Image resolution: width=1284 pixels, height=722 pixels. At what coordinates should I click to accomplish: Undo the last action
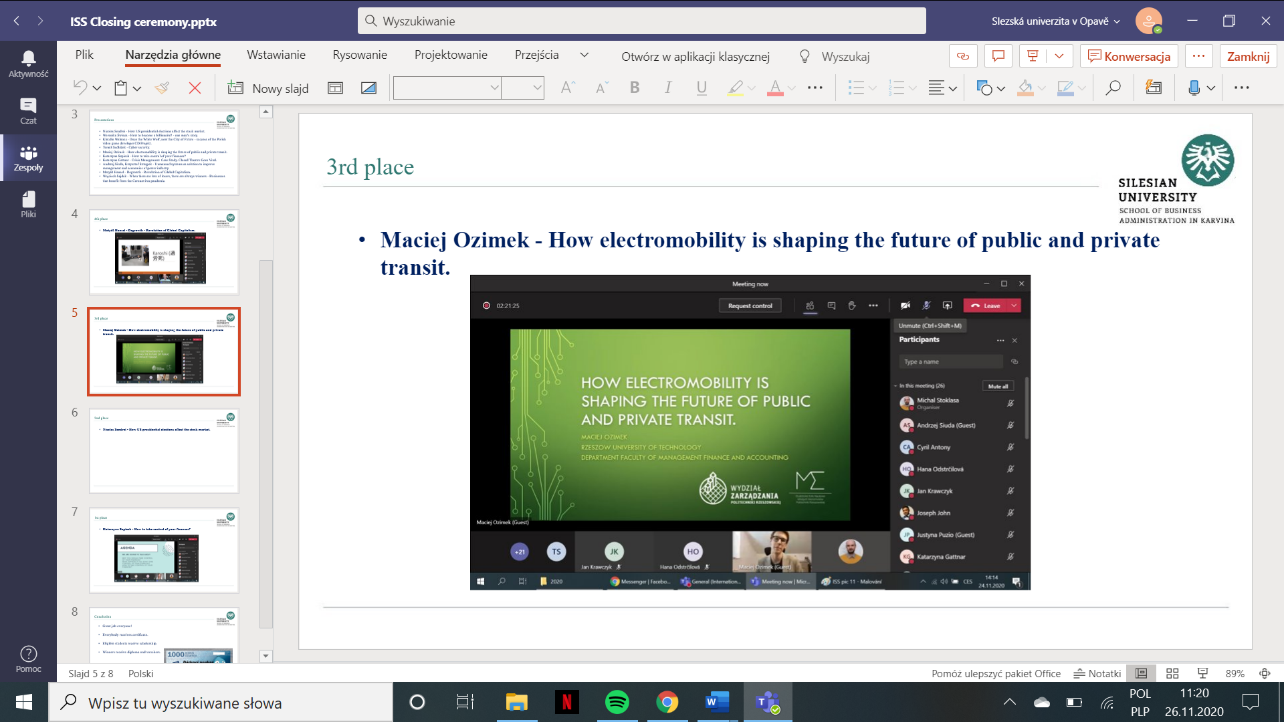tap(81, 88)
